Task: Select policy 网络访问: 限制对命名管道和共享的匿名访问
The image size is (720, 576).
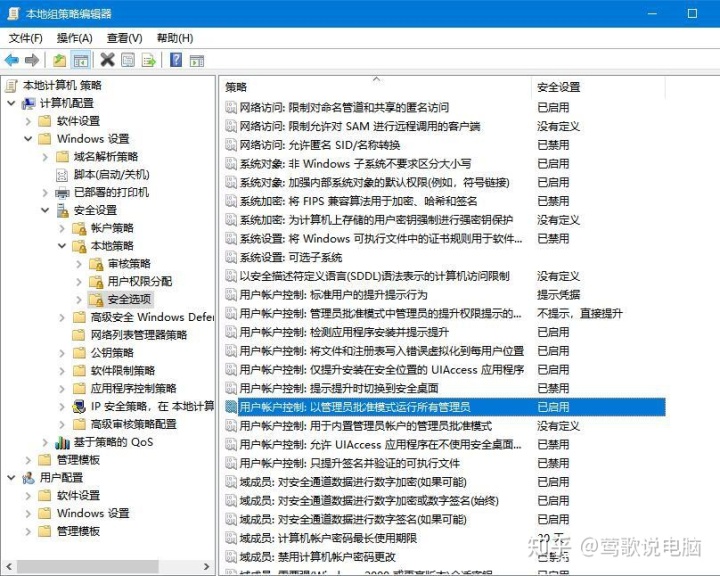Action: [x=344, y=107]
